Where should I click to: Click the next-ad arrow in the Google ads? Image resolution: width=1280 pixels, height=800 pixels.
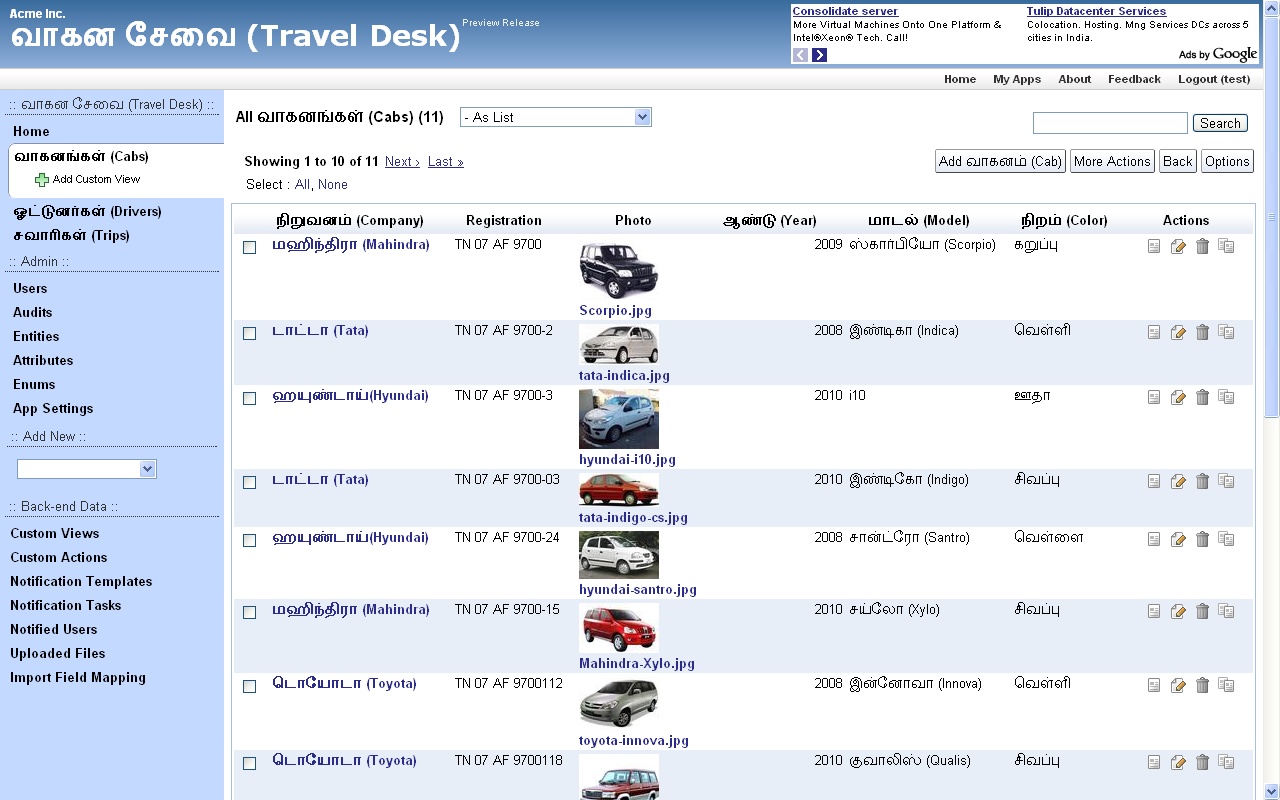pos(820,55)
